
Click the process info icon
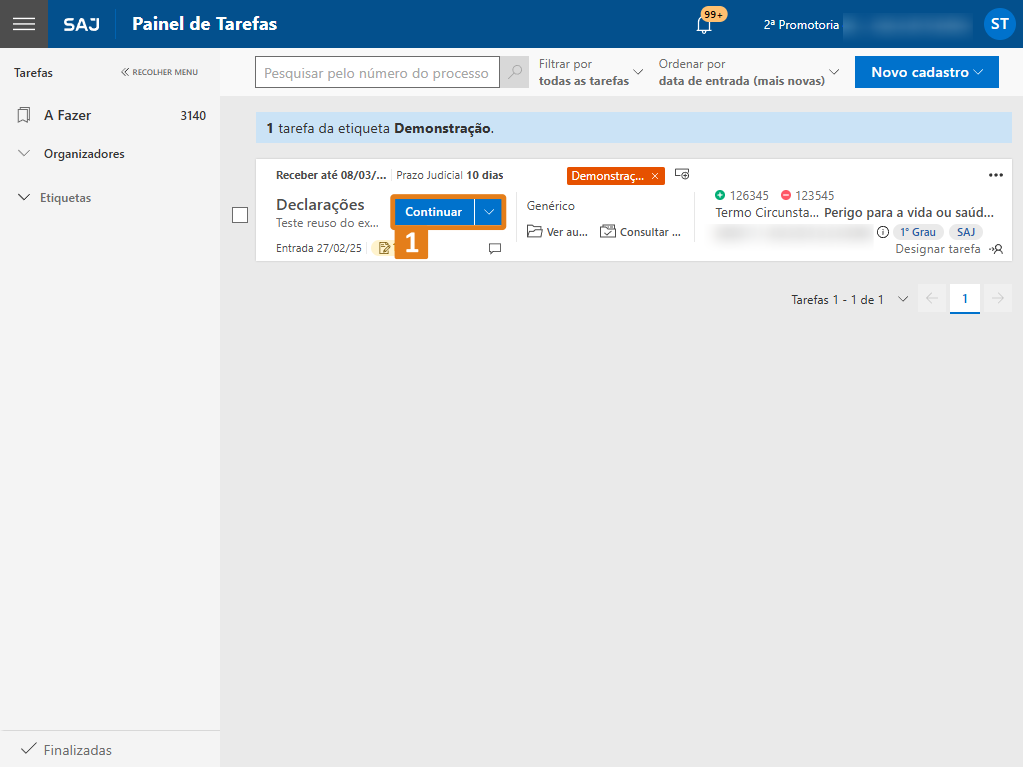[x=883, y=232]
